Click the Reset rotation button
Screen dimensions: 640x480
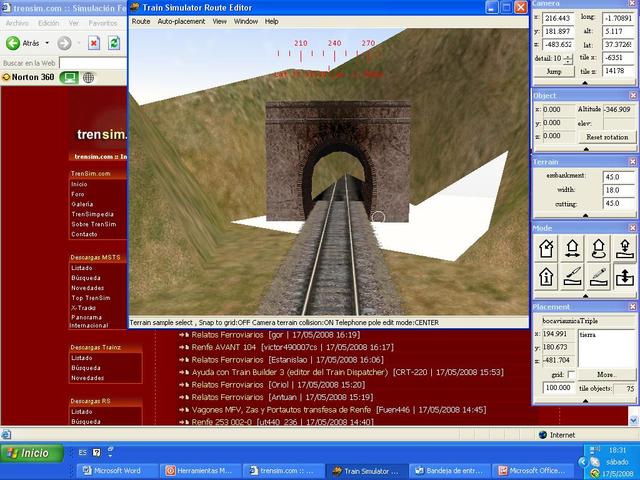[606, 136]
